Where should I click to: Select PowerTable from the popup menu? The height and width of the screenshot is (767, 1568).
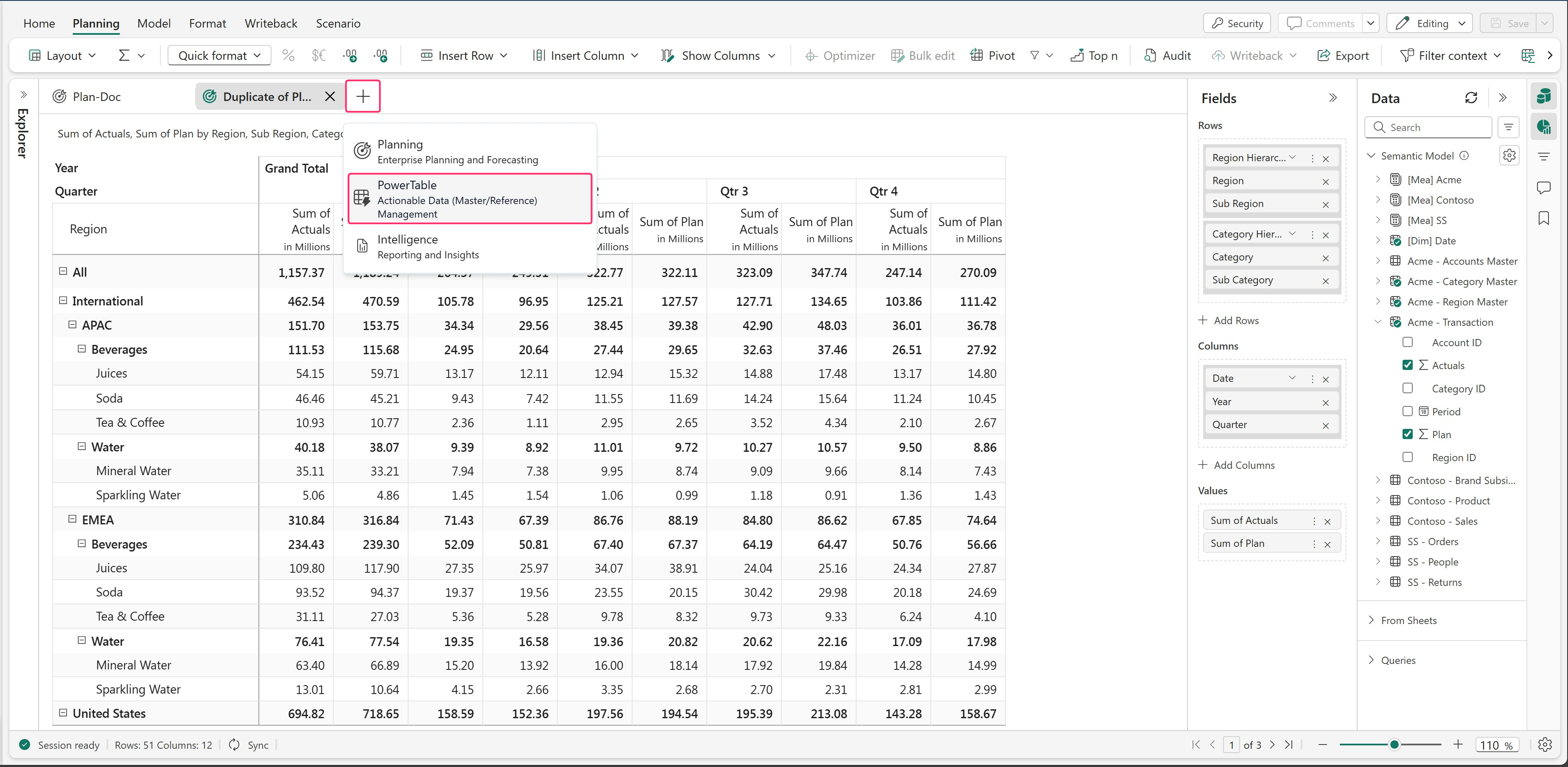pos(469,199)
